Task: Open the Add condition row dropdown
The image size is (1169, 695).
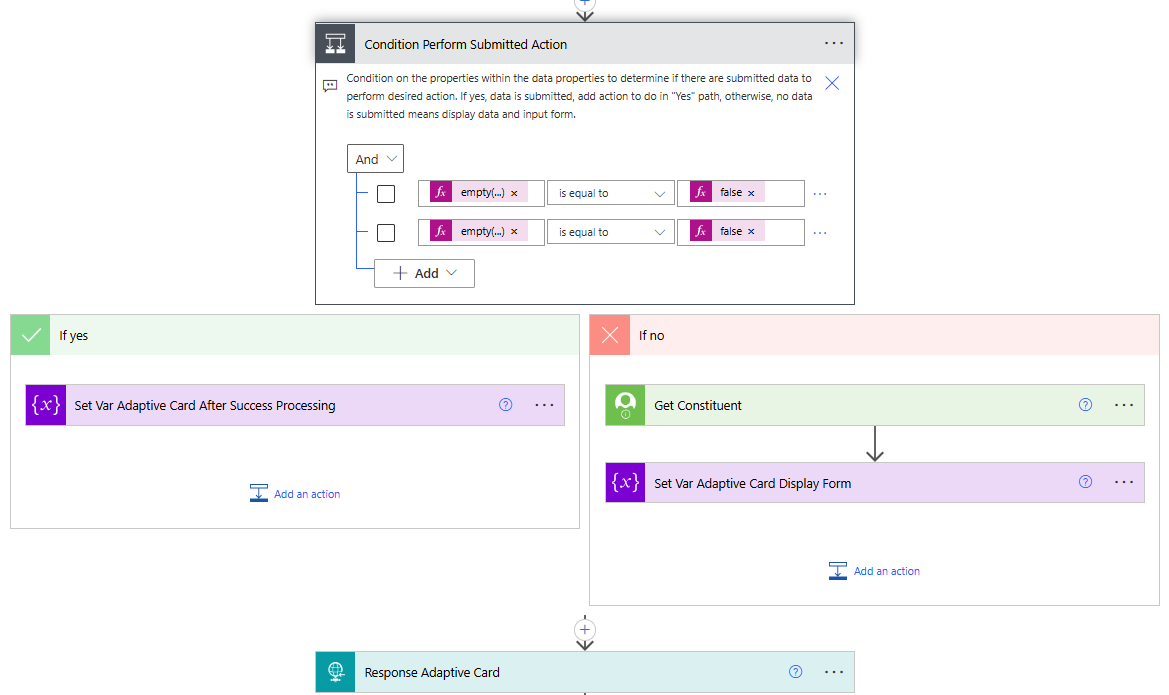Action: [424, 273]
